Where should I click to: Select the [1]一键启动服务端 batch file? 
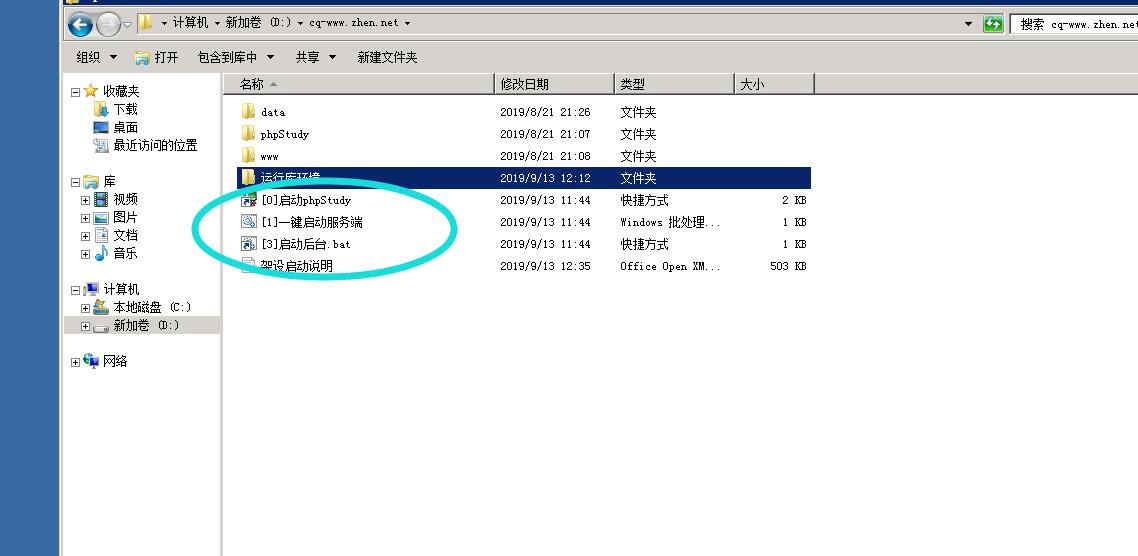(x=311, y=222)
